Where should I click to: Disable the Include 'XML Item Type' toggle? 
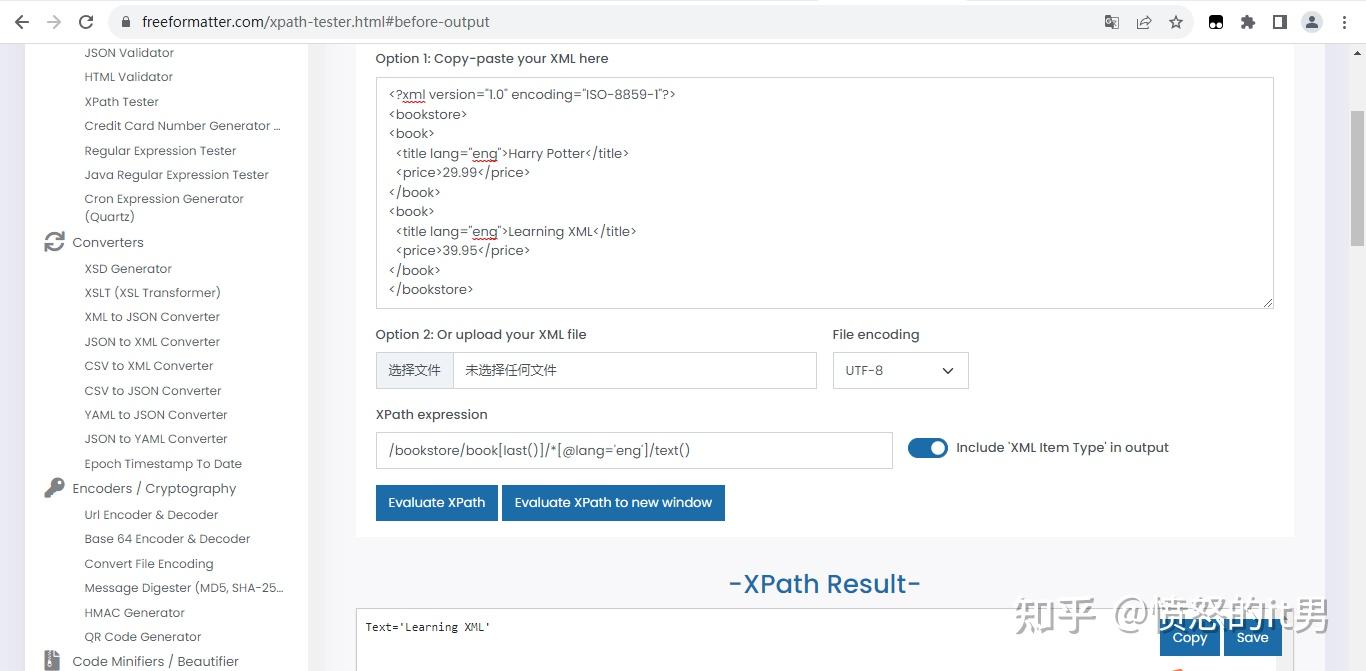[x=927, y=447]
